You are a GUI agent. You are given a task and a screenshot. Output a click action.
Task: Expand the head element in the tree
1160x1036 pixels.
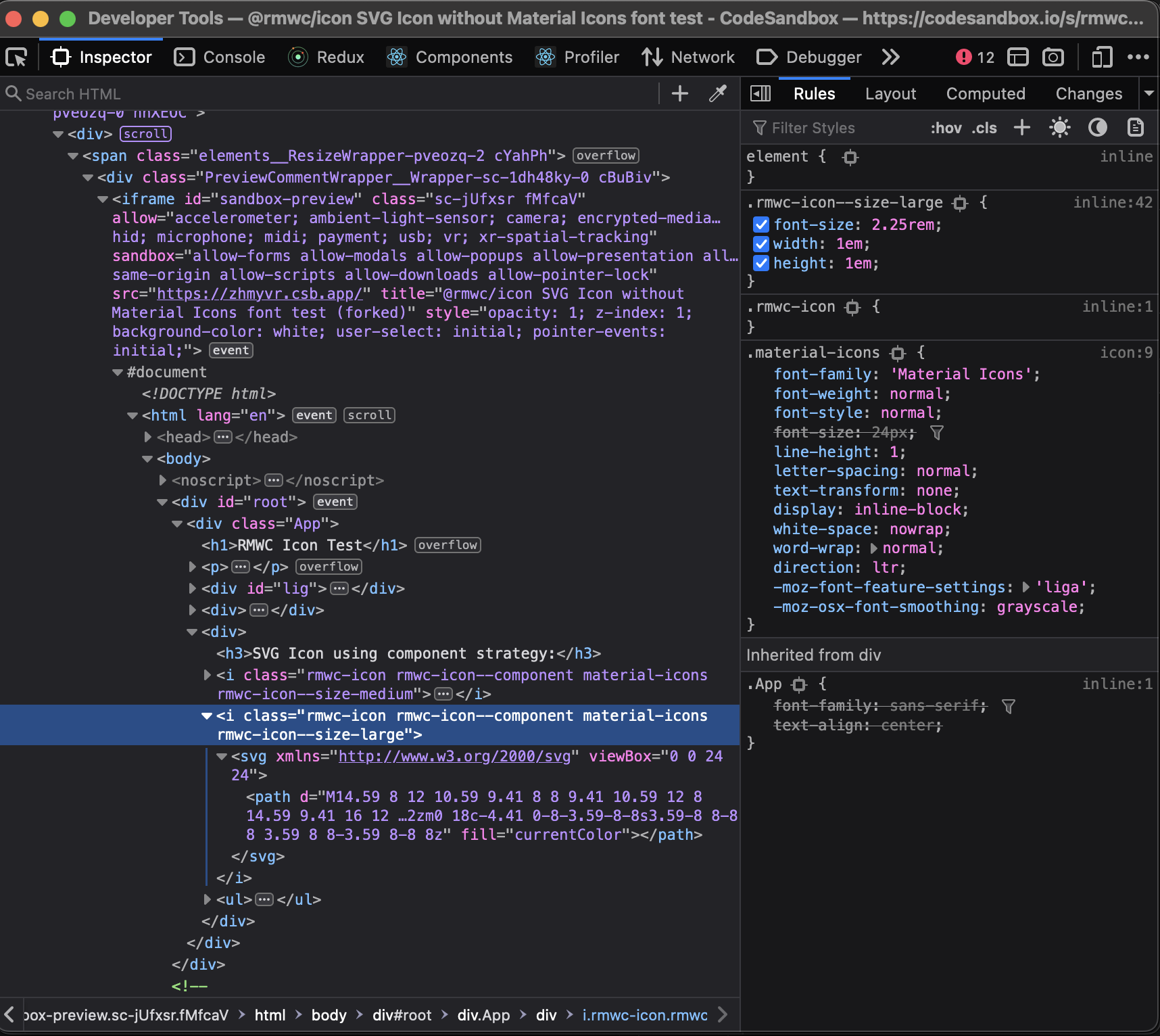147,437
